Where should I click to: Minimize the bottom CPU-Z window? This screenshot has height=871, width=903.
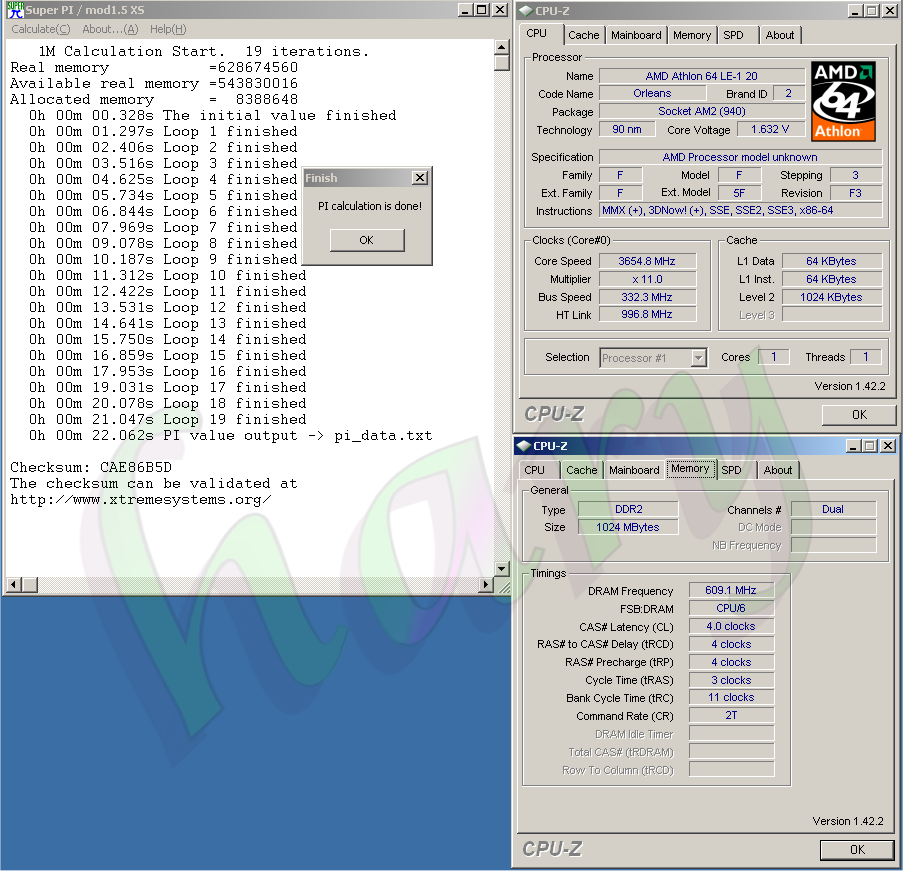point(853,445)
